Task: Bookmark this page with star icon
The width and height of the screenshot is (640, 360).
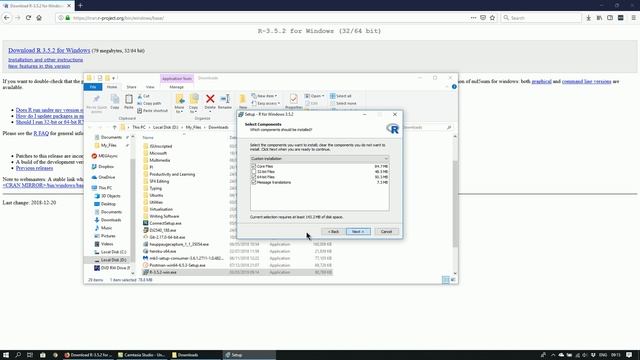Action: click(x=492, y=18)
